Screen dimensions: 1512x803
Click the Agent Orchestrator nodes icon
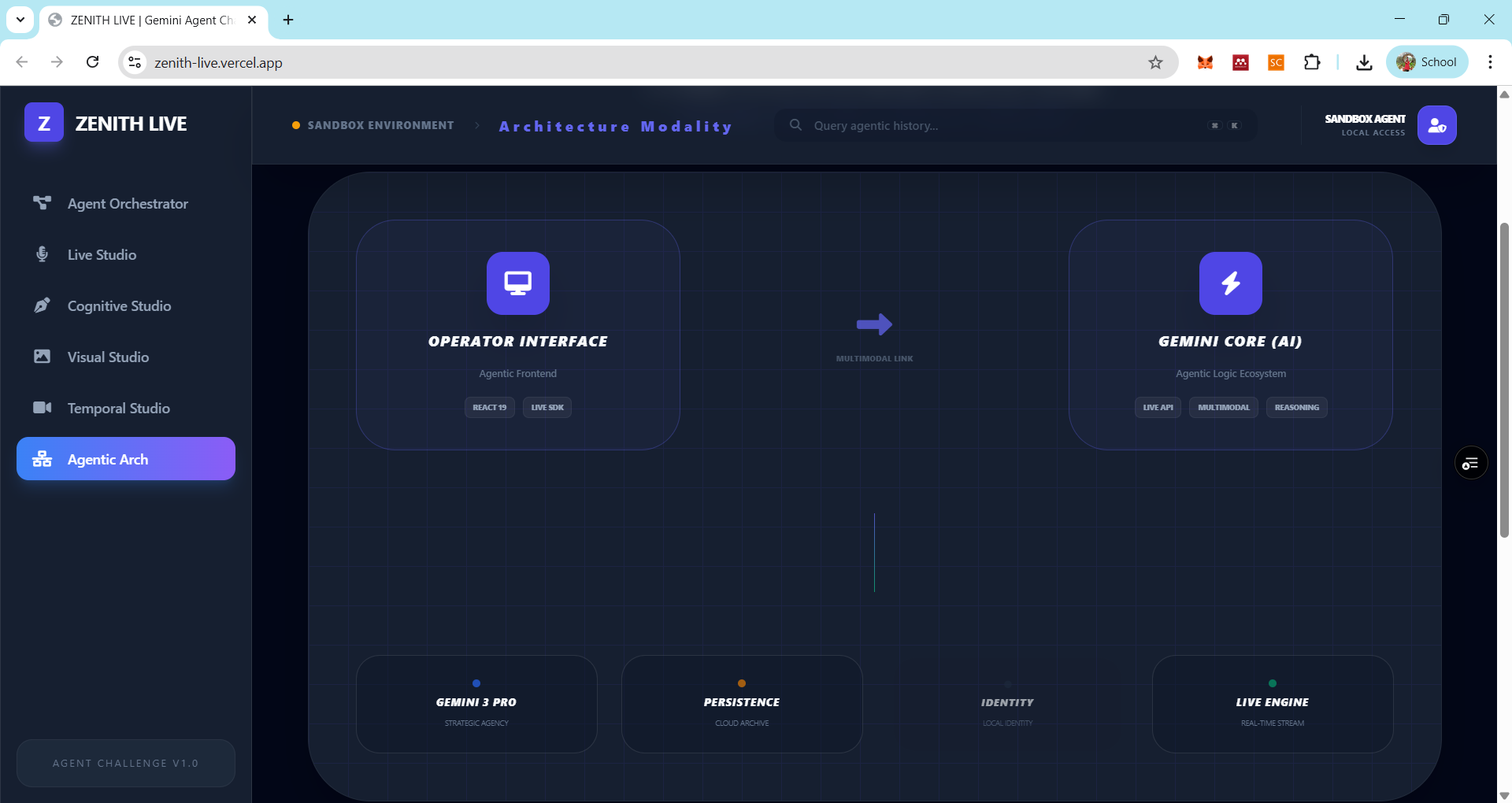(43, 203)
